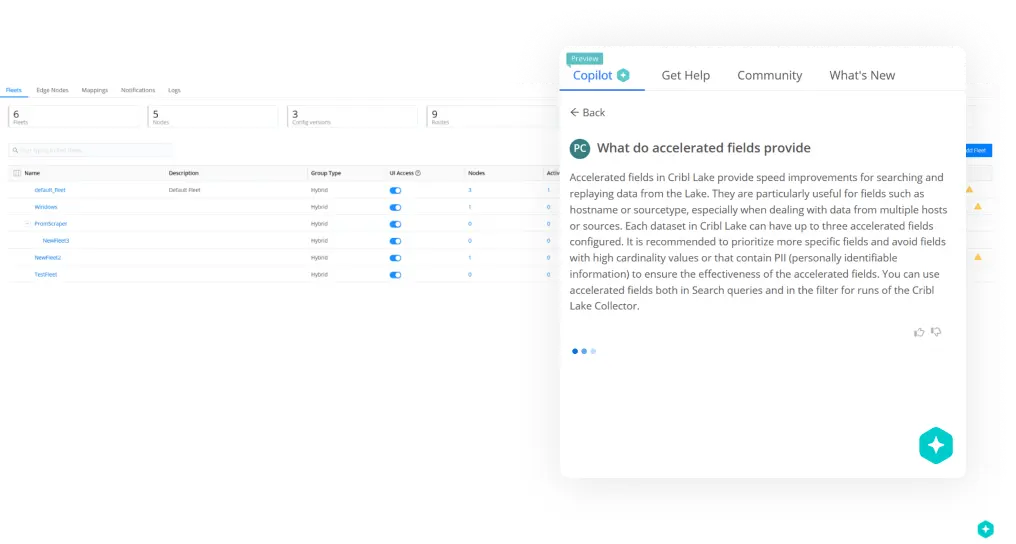Toggle UI Access for NewFleet2

pyautogui.click(x=395, y=258)
